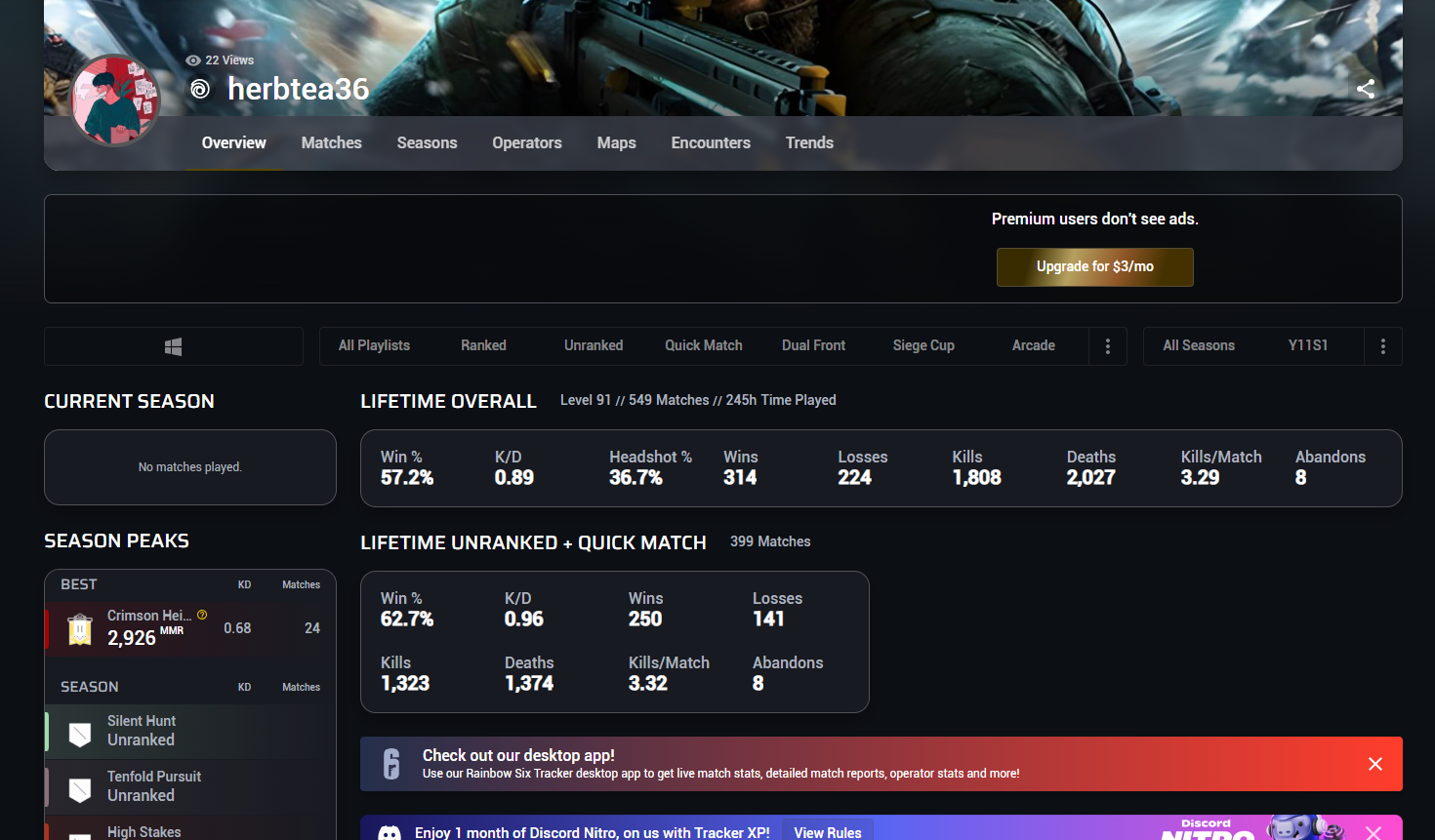This screenshot has height=840, width=1435.
Task: Click the Upgrade for $3/mo button
Action: [x=1095, y=267]
